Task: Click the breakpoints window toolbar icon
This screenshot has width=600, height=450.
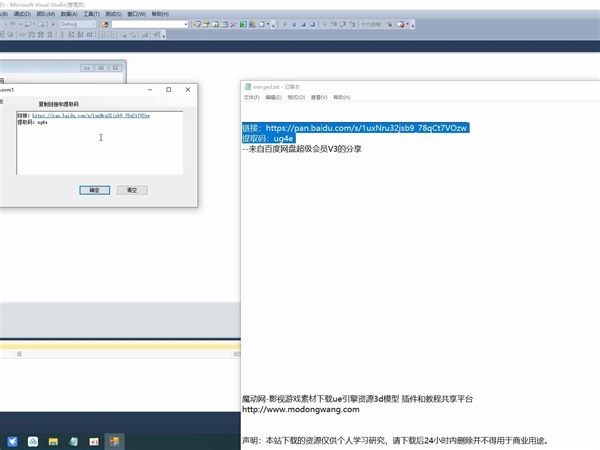Action: coord(401,24)
